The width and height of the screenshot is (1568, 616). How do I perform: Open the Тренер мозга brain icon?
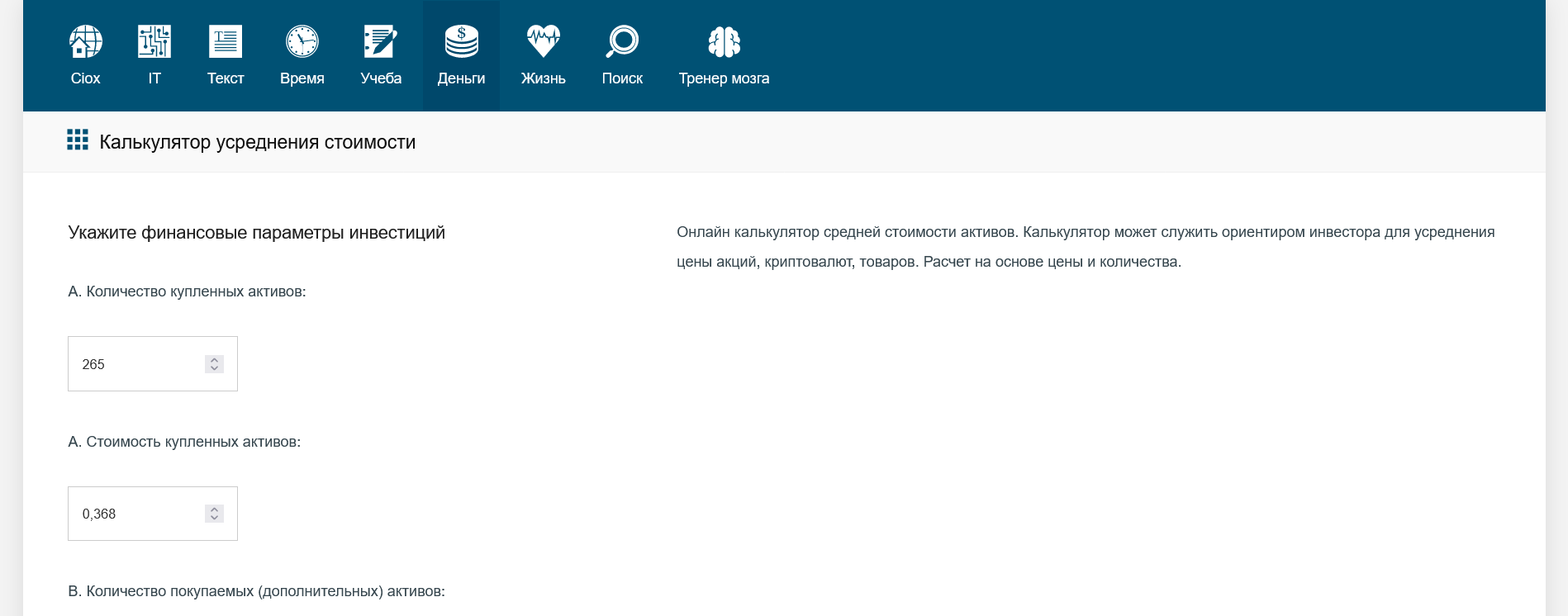pyautogui.click(x=724, y=41)
